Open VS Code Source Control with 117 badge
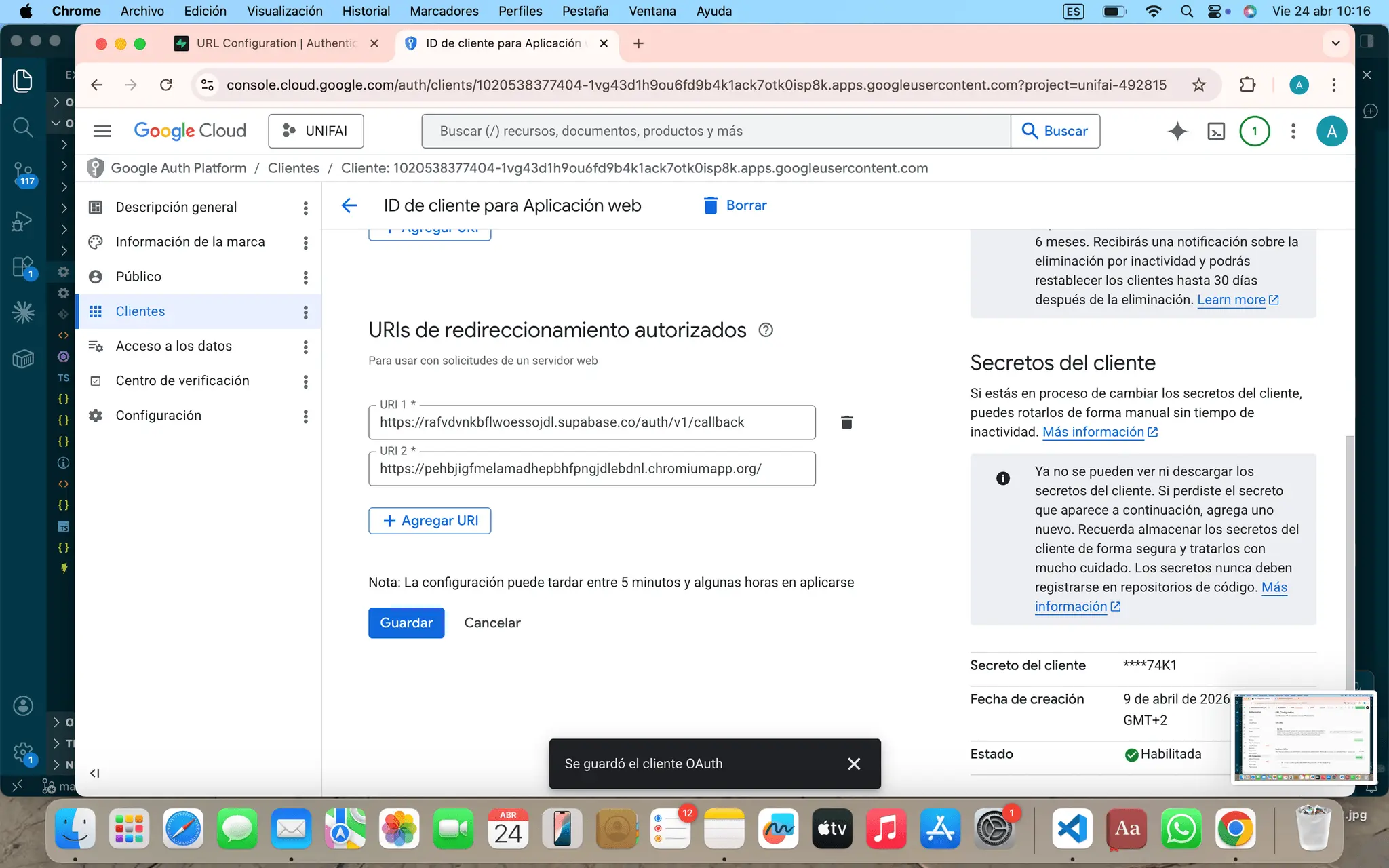The image size is (1389, 868). (x=23, y=174)
